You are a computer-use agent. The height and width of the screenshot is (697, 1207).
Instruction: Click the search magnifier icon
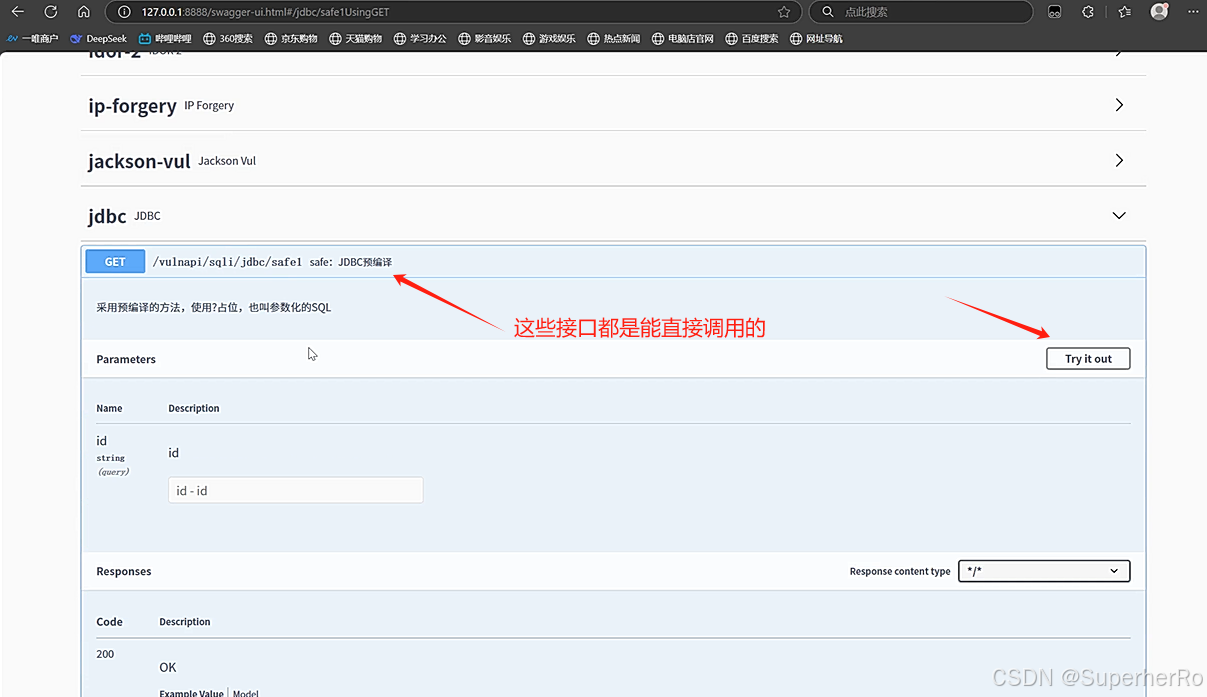coord(828,12)
